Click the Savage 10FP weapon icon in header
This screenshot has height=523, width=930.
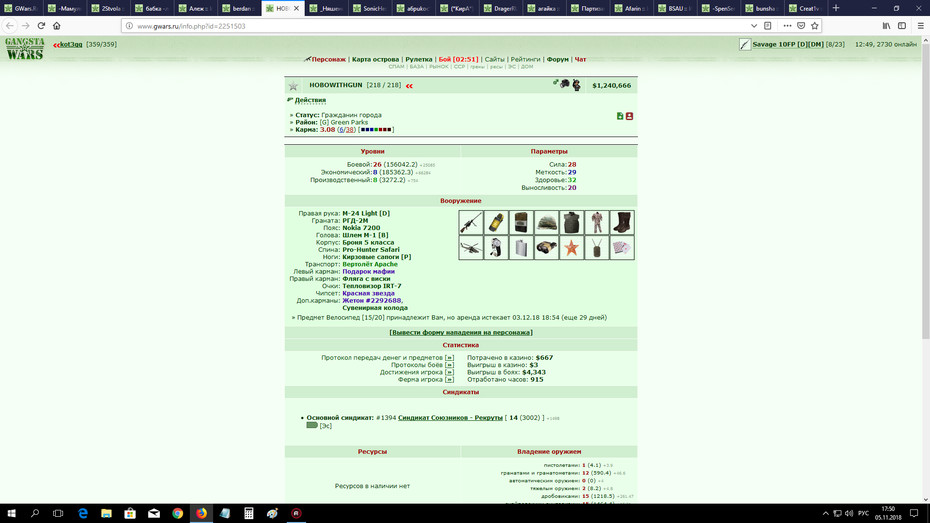tap(745, 44)
